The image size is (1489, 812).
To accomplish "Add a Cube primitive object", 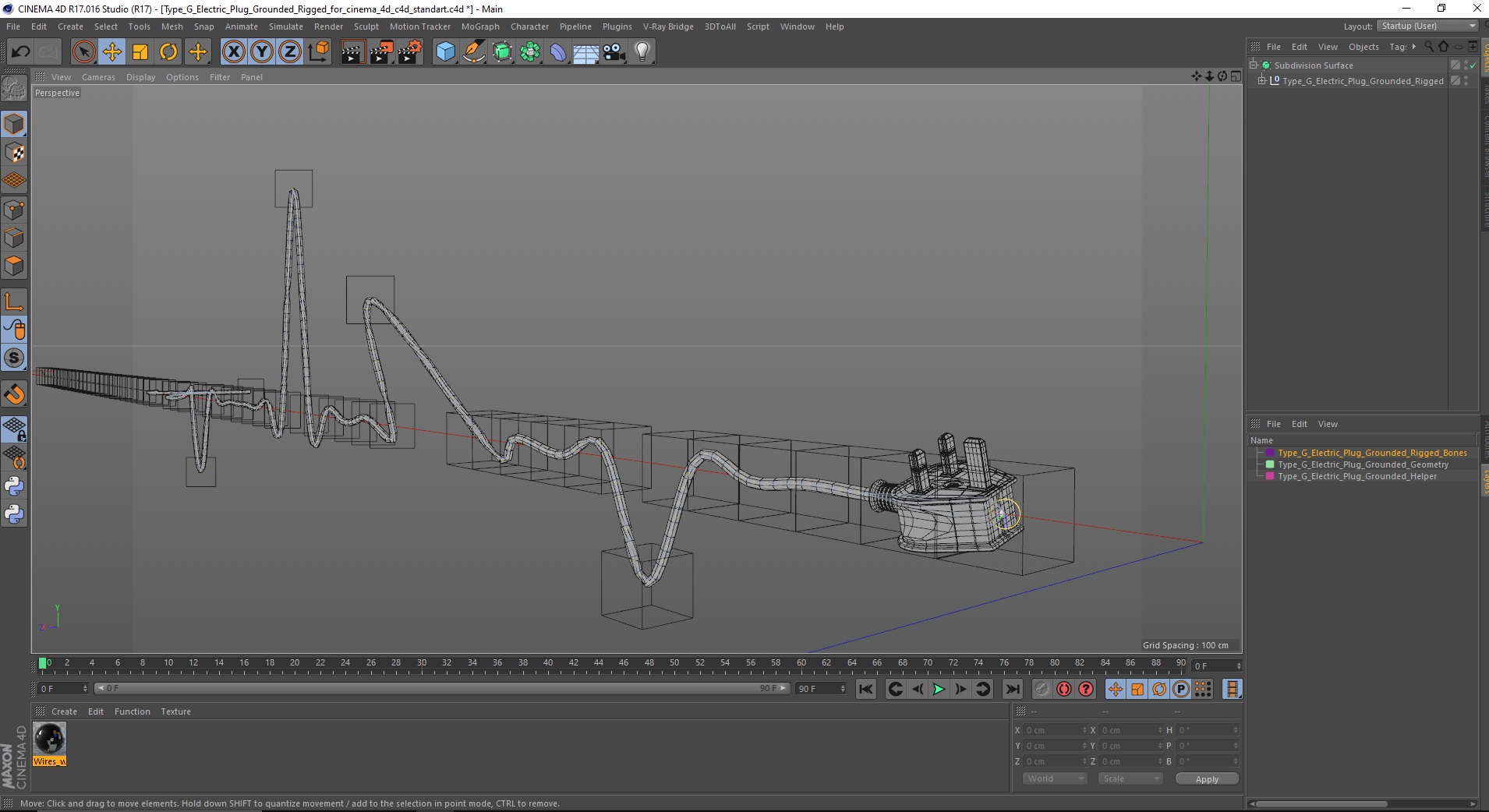I will pos(445,52).
